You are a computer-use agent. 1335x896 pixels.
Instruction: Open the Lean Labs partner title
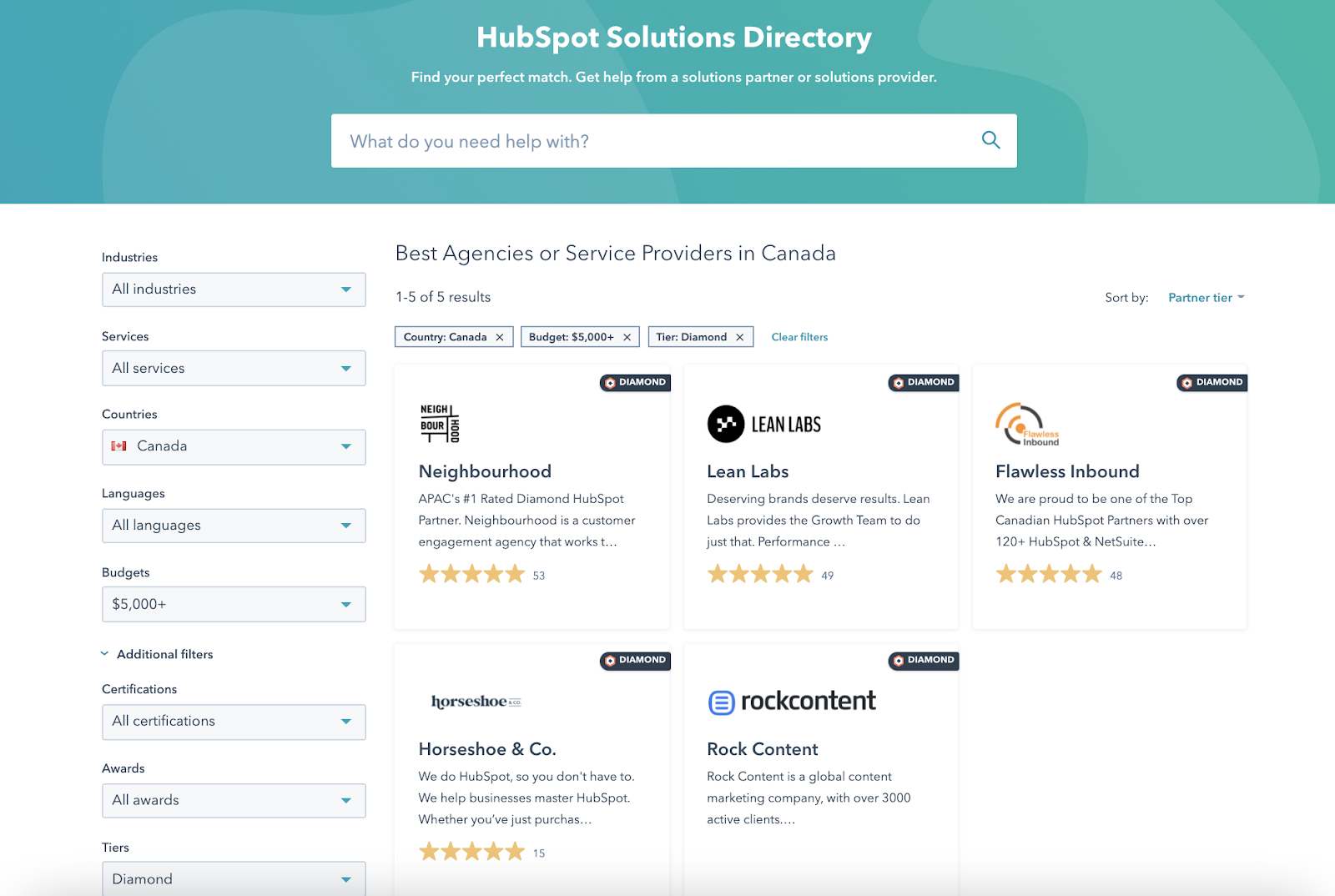[748, 471]
